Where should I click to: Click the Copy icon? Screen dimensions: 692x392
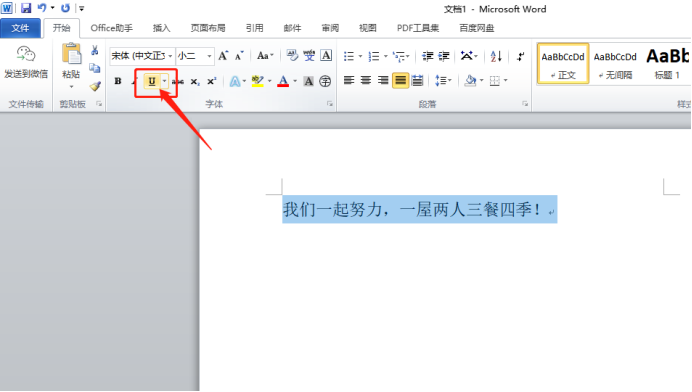click(x=95, y=68)
